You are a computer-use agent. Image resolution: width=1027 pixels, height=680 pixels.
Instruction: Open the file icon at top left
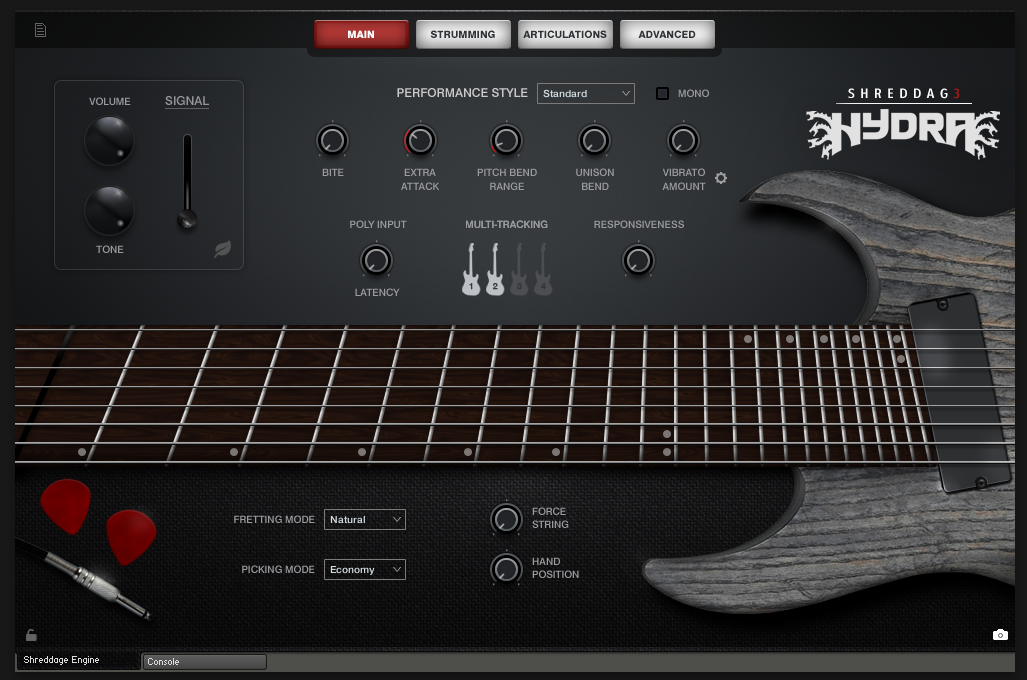[40, 30]
